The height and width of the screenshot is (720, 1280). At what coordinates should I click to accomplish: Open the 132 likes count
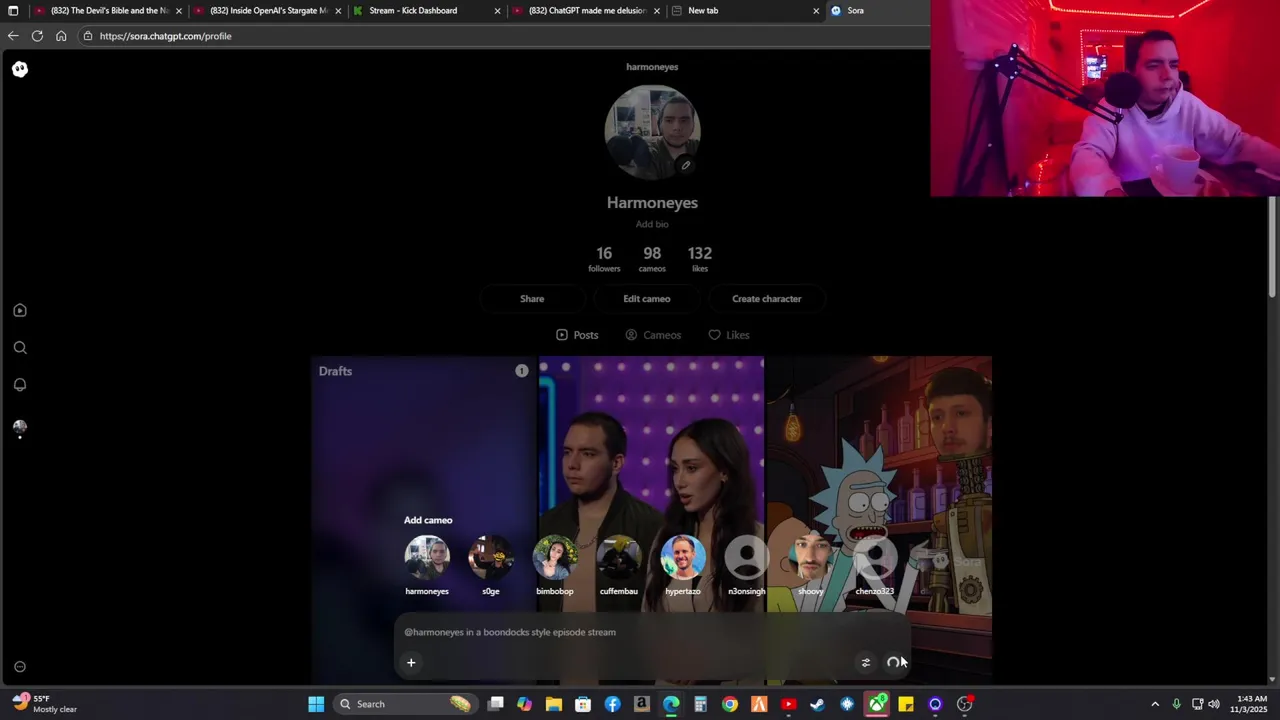700,258
